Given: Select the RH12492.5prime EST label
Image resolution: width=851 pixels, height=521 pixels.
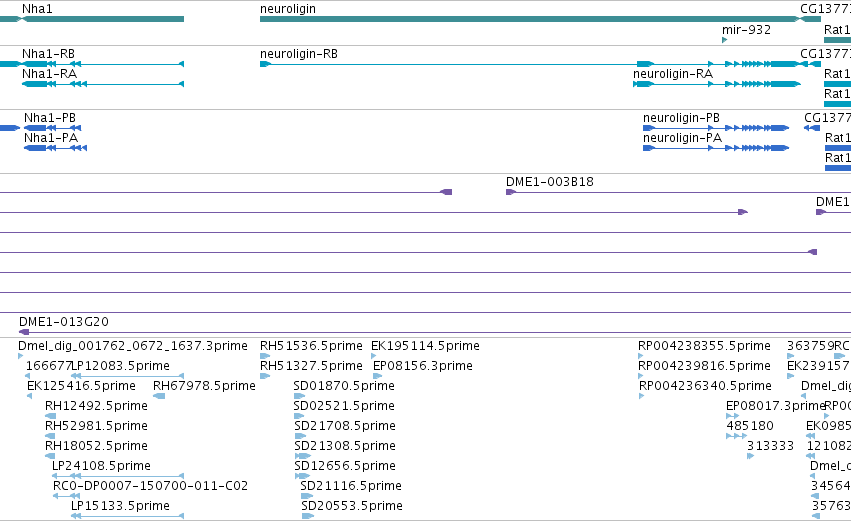Looking at the screenshot, I should point(96,406).
